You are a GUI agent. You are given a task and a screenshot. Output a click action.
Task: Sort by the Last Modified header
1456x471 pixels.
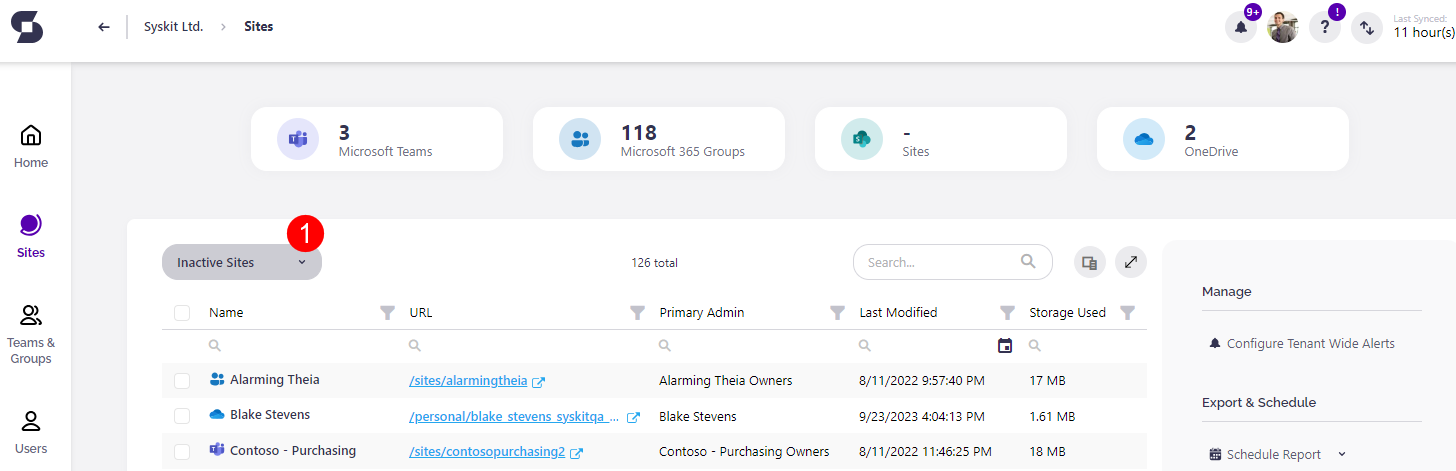point(898,313)
